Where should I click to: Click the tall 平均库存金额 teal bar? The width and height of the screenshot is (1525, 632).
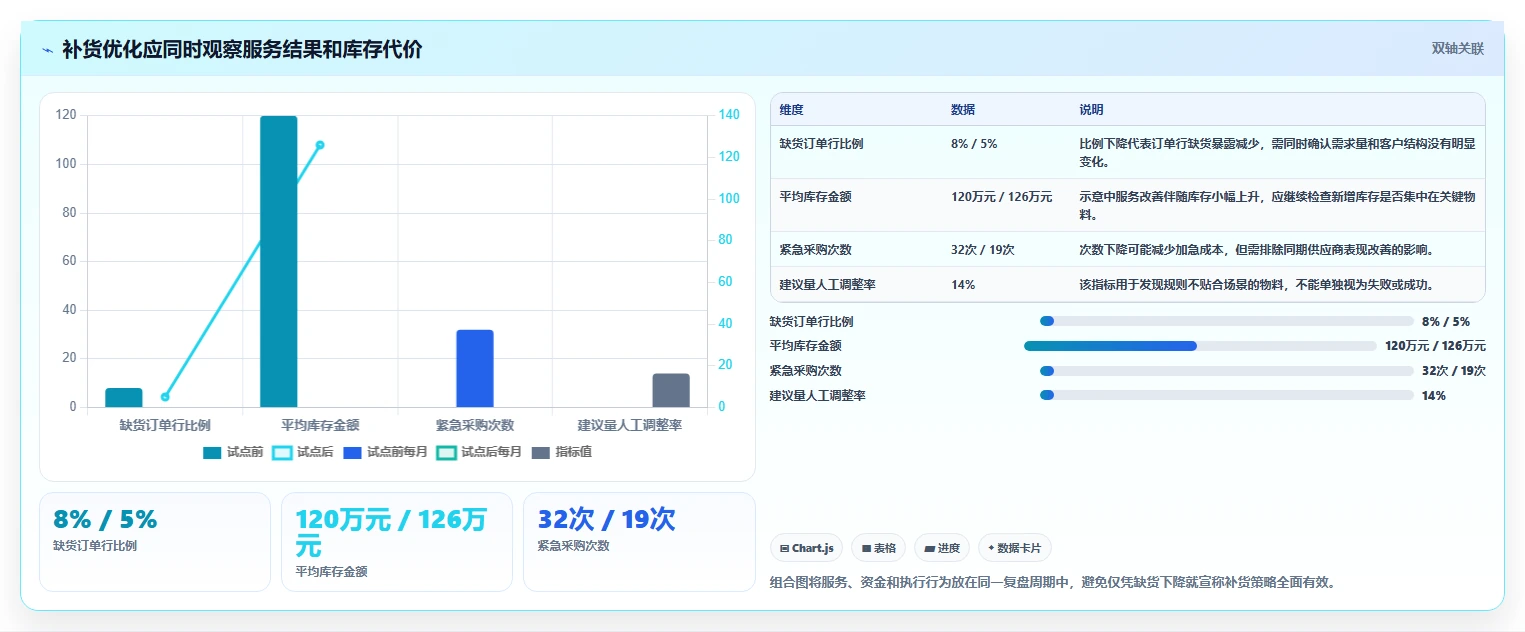click(279, 261)
